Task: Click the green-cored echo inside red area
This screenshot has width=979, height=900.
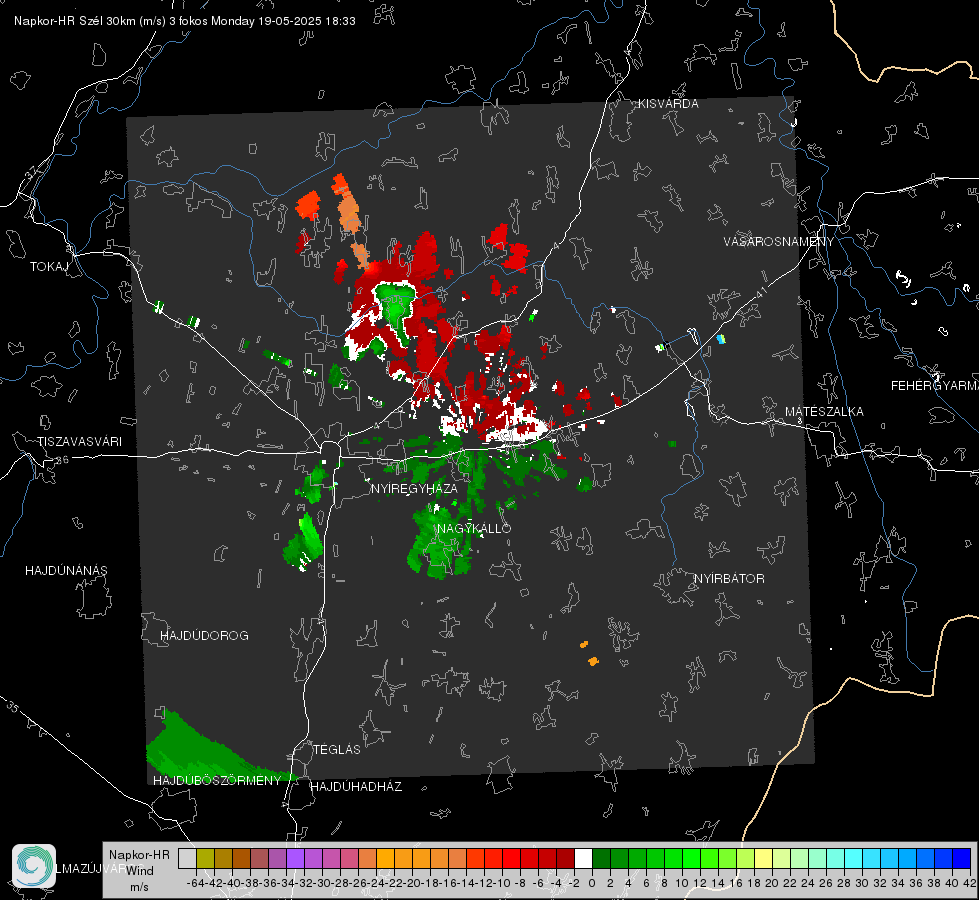Action: [x=396, y=310]
